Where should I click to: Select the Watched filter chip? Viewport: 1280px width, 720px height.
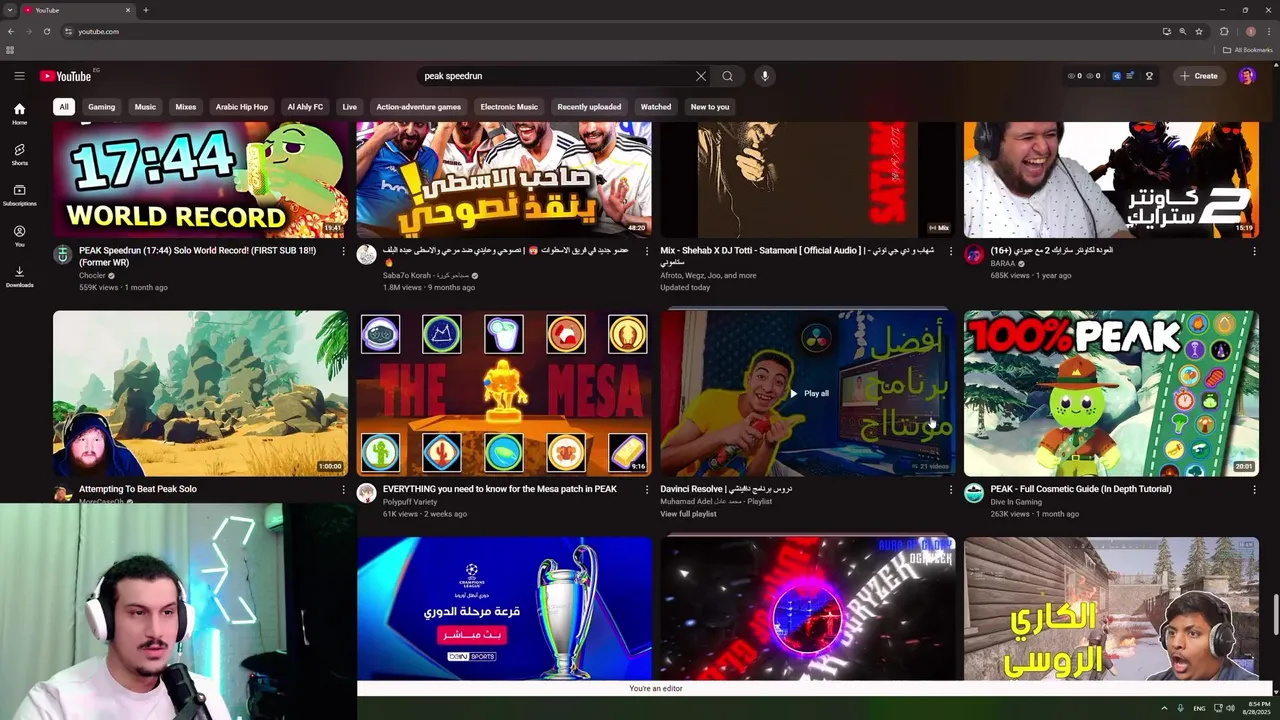656,107
